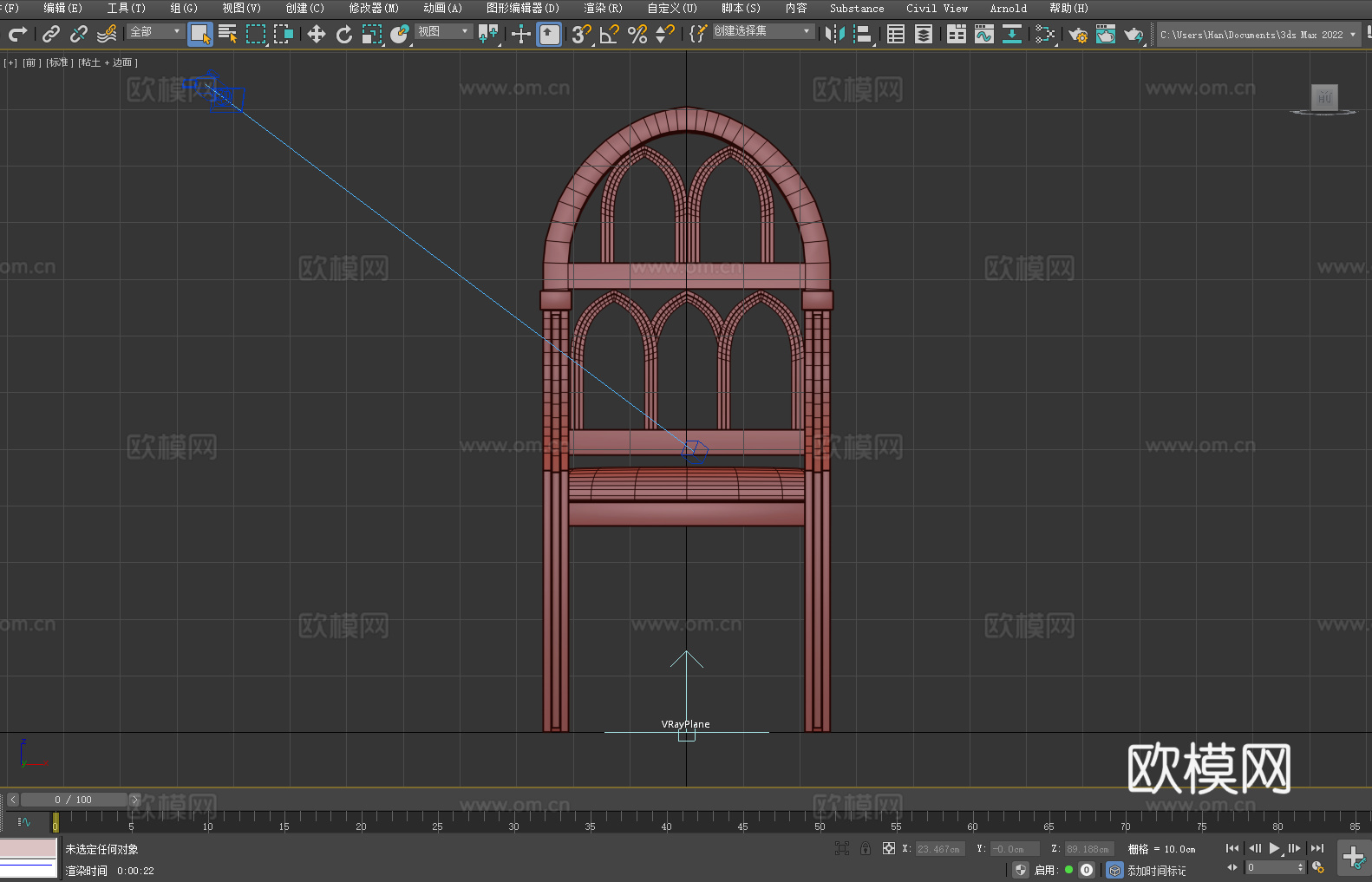Activate the Select Object tool
Viewport: 1372px width, 882px height.
click(199, 34)
